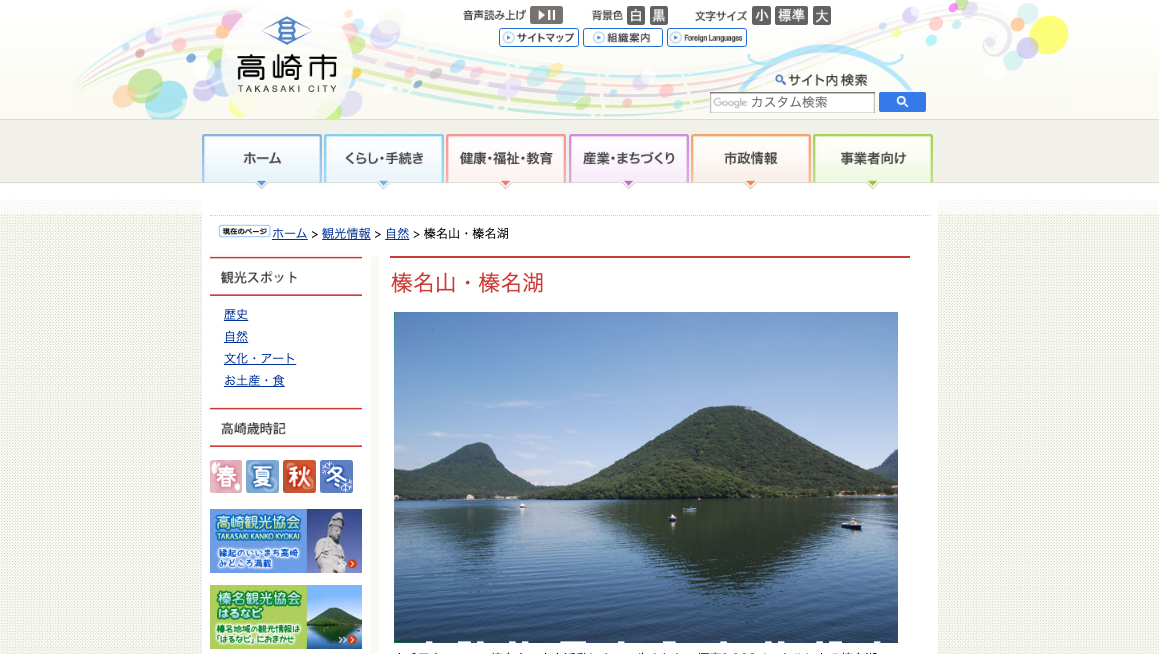The height and width of the screenshot is (654, 1159).
Task: Open the 市政情報 navigation tab
Action: (750, 158)
